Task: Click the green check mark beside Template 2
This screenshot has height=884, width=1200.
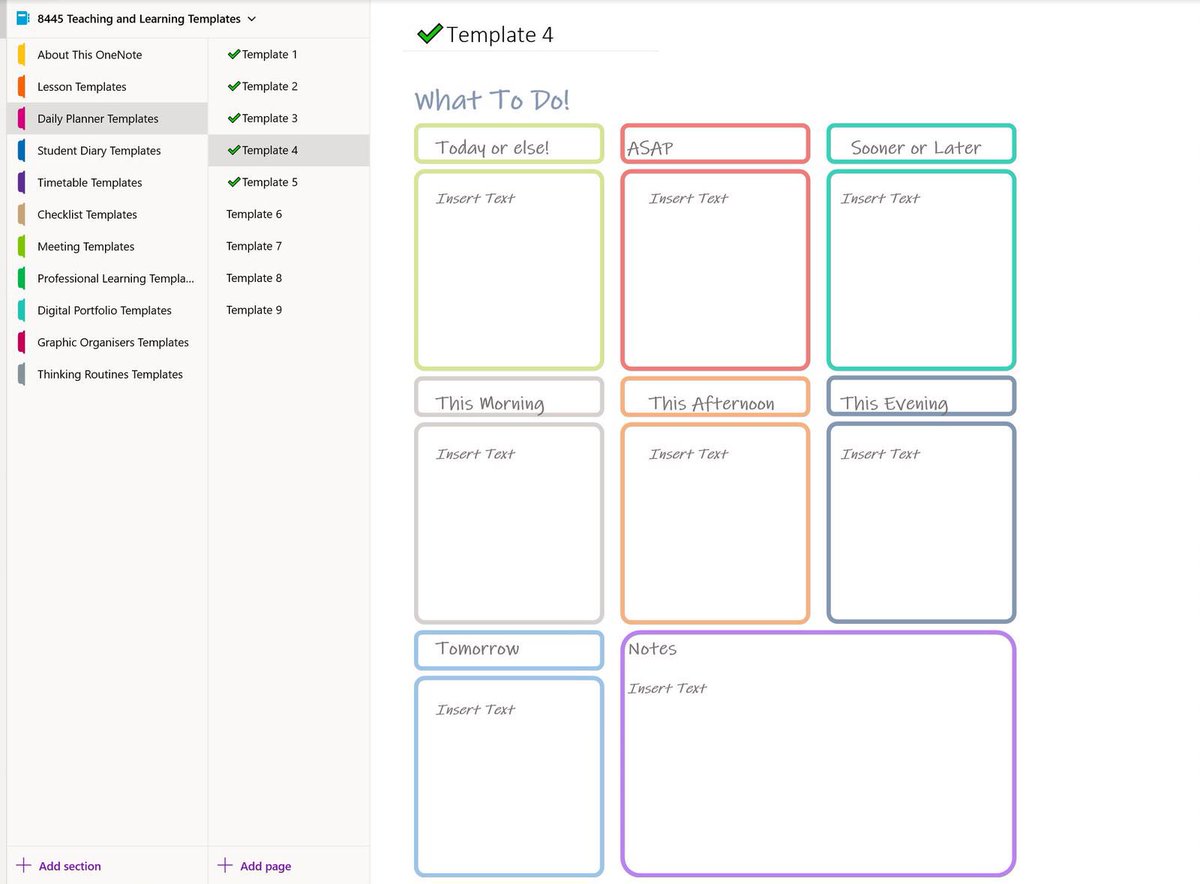Action: click(234, 86)
